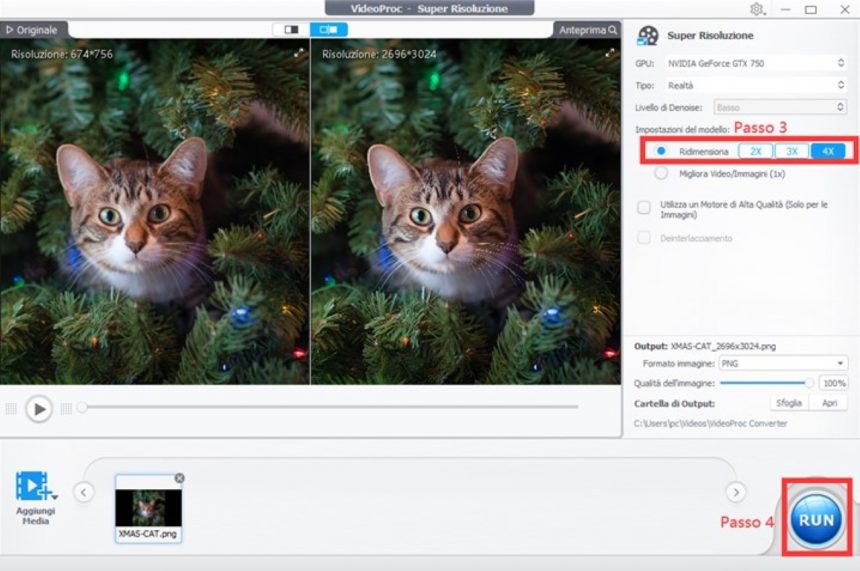Click Sfoglia to browse output folder
Viewport: 860px width, 571px height.
789,403
